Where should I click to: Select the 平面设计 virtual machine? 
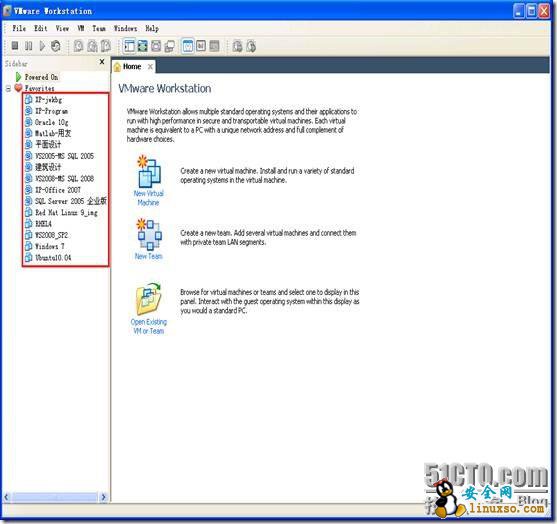48,144
